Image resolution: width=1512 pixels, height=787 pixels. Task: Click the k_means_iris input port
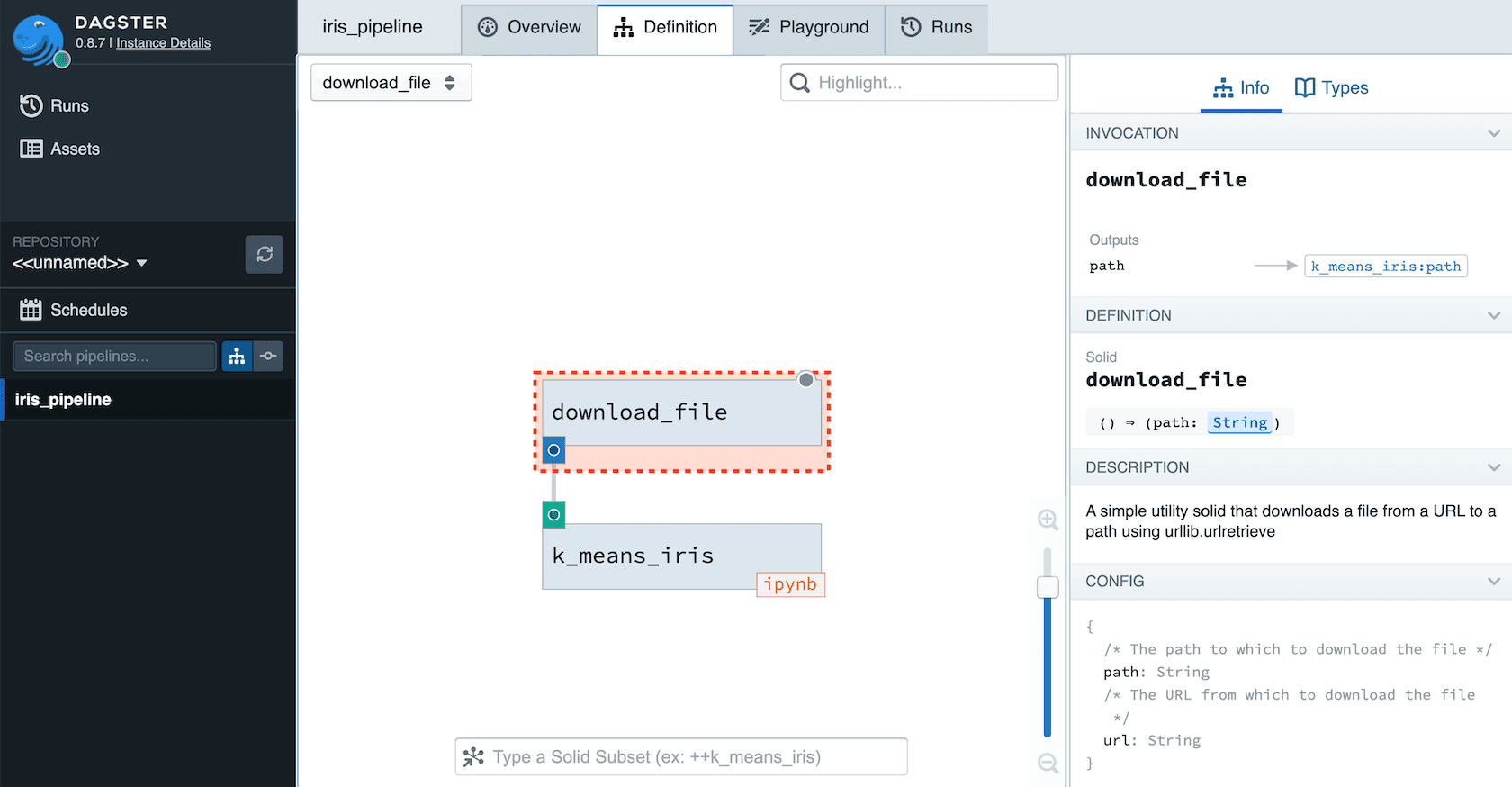coord(554,515)
